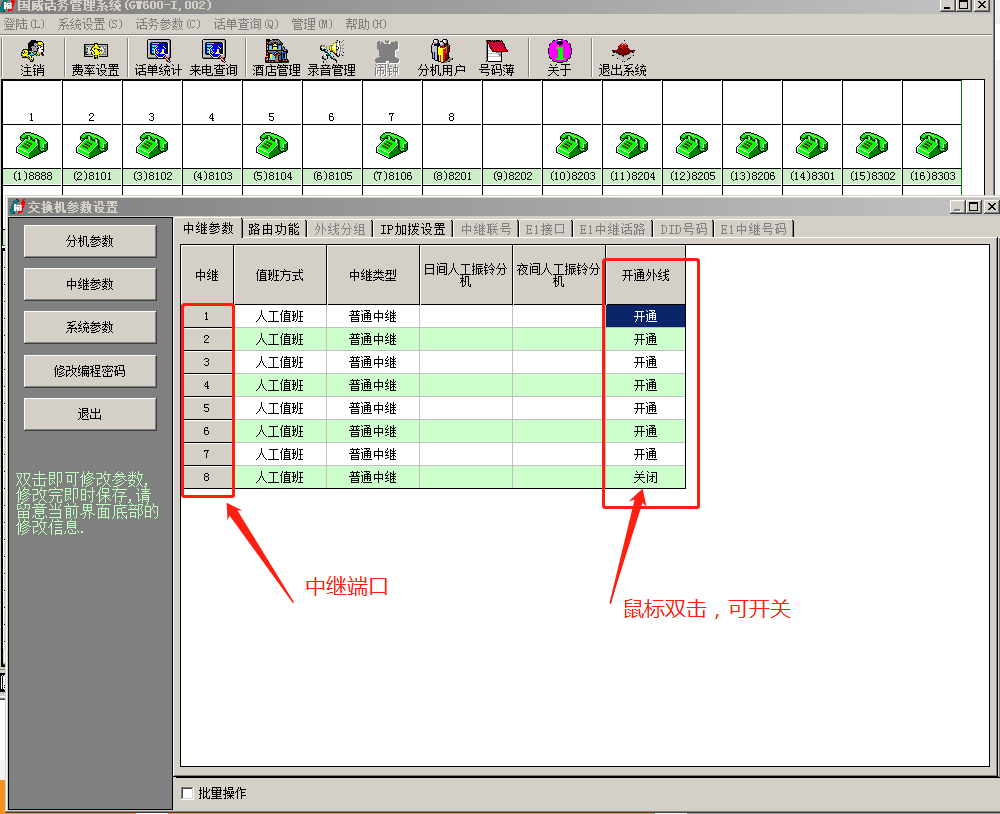Select extension label (6)8105
The width and height of the screenshot is (1000, 814).
tap(332, 176)
